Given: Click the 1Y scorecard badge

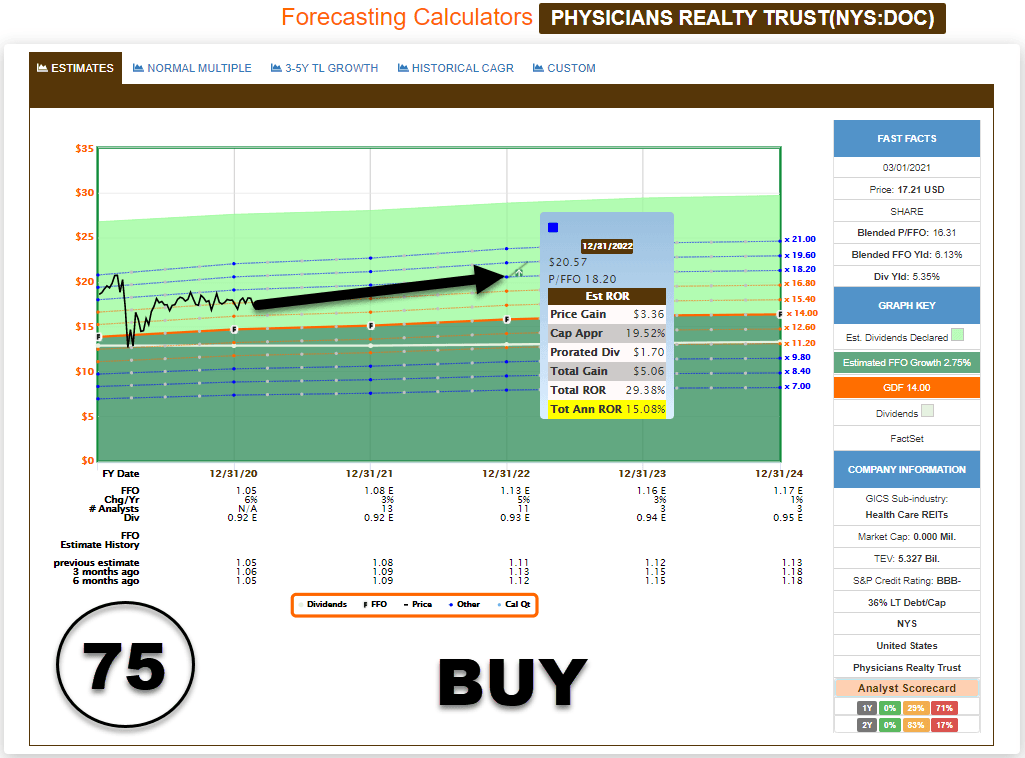Looking at the screenshot, I should 867,708.
